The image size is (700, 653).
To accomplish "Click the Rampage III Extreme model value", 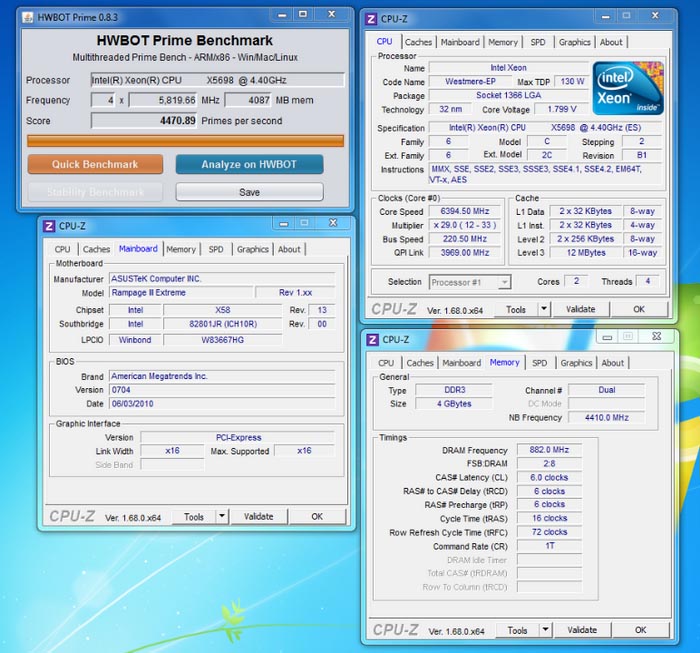I will (x=180, y=293).
